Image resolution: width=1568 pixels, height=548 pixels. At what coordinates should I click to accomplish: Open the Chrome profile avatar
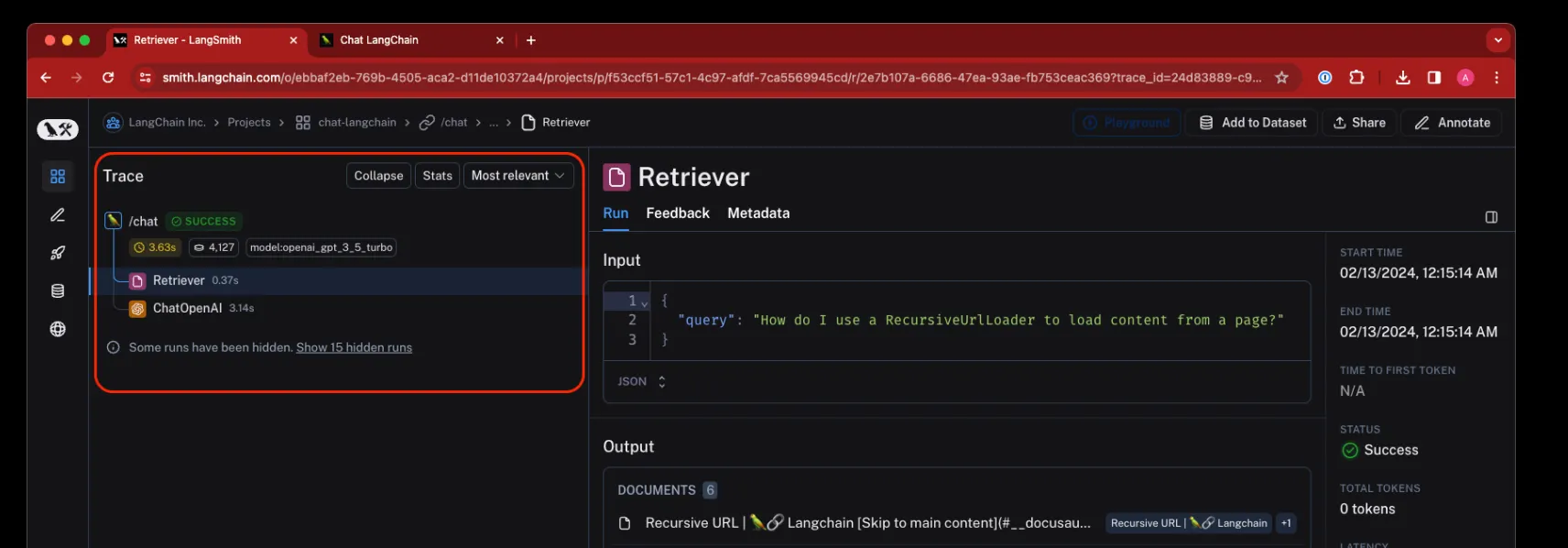[1465, 78]
